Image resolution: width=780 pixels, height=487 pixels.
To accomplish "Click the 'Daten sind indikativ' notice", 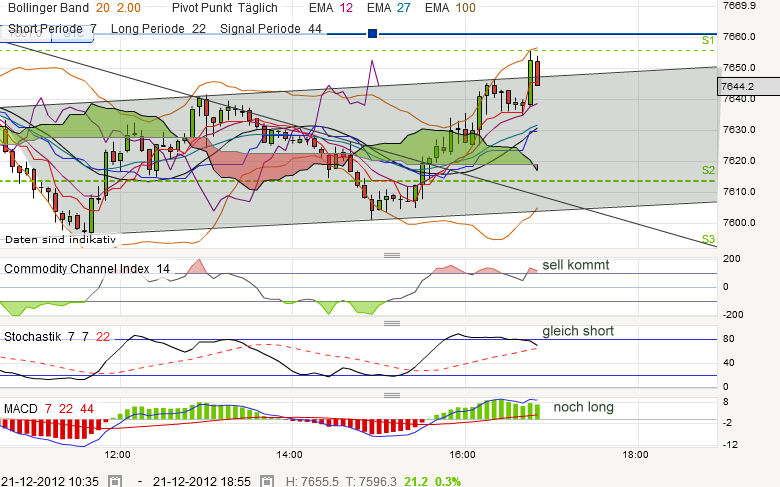I will (x=60, y=240).
